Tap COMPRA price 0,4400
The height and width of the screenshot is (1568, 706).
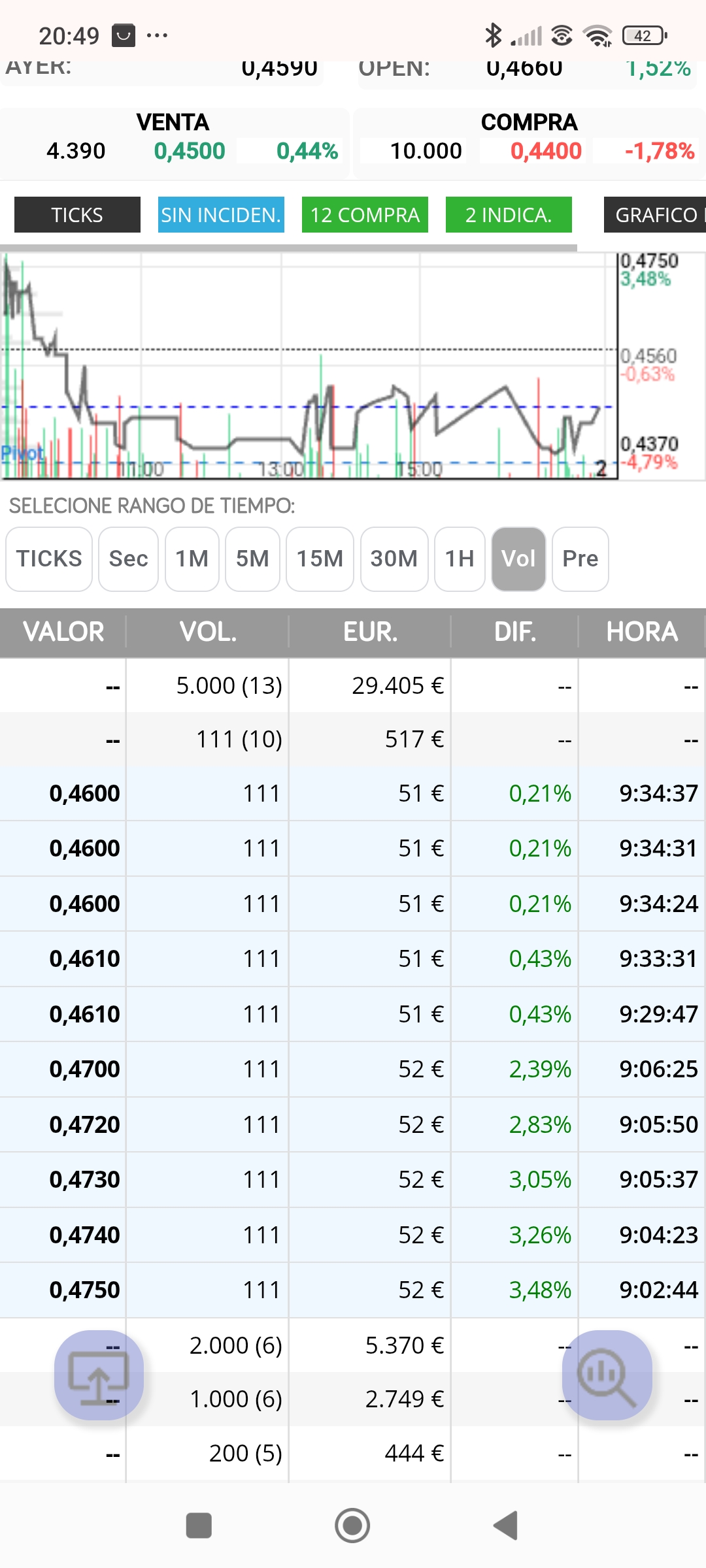coord(546,151)
